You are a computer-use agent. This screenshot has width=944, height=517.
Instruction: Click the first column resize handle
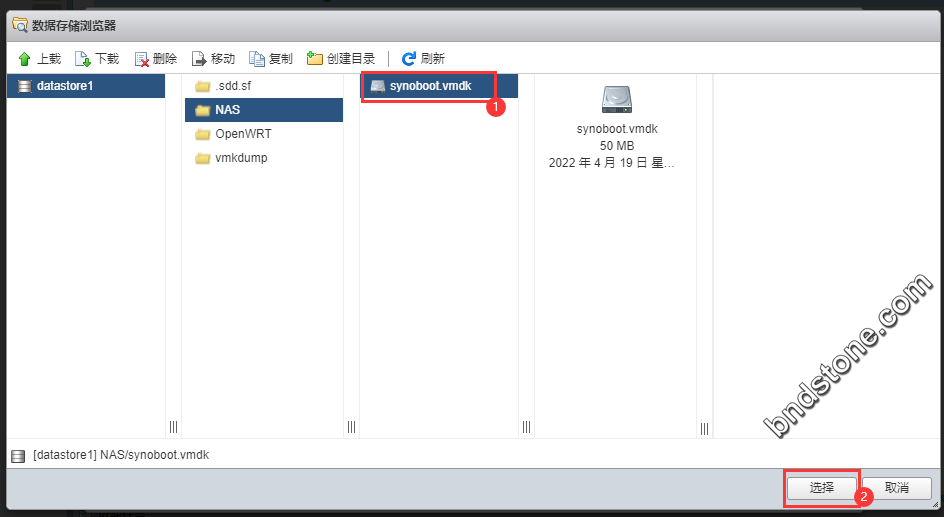pos(173,427)
